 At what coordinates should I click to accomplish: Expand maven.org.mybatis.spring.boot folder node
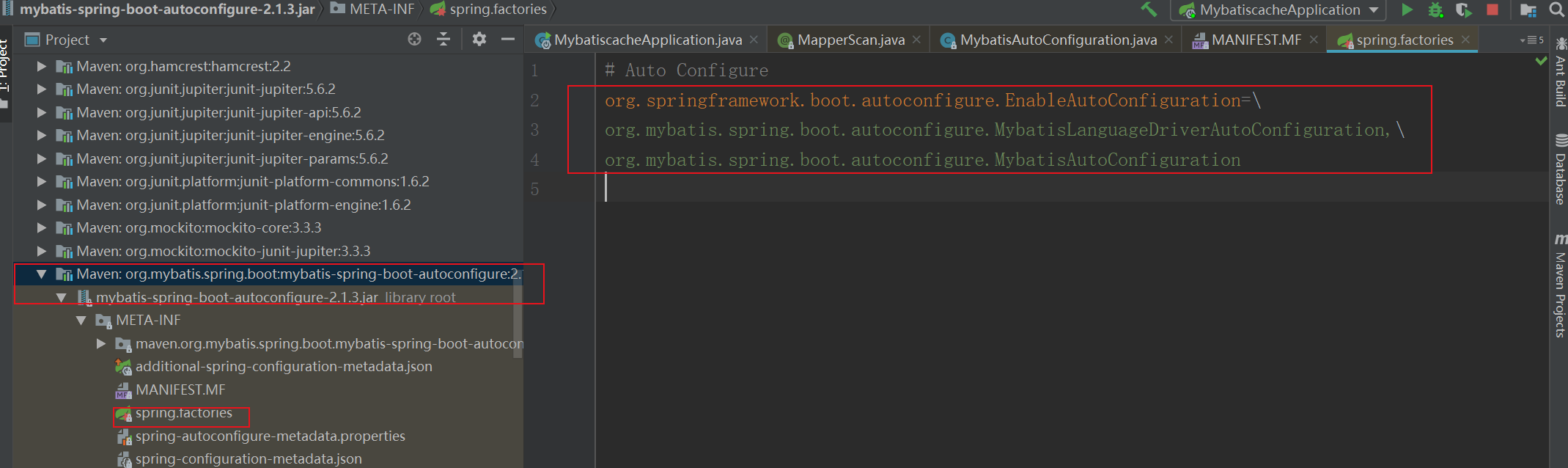click(x=101, y=343)
